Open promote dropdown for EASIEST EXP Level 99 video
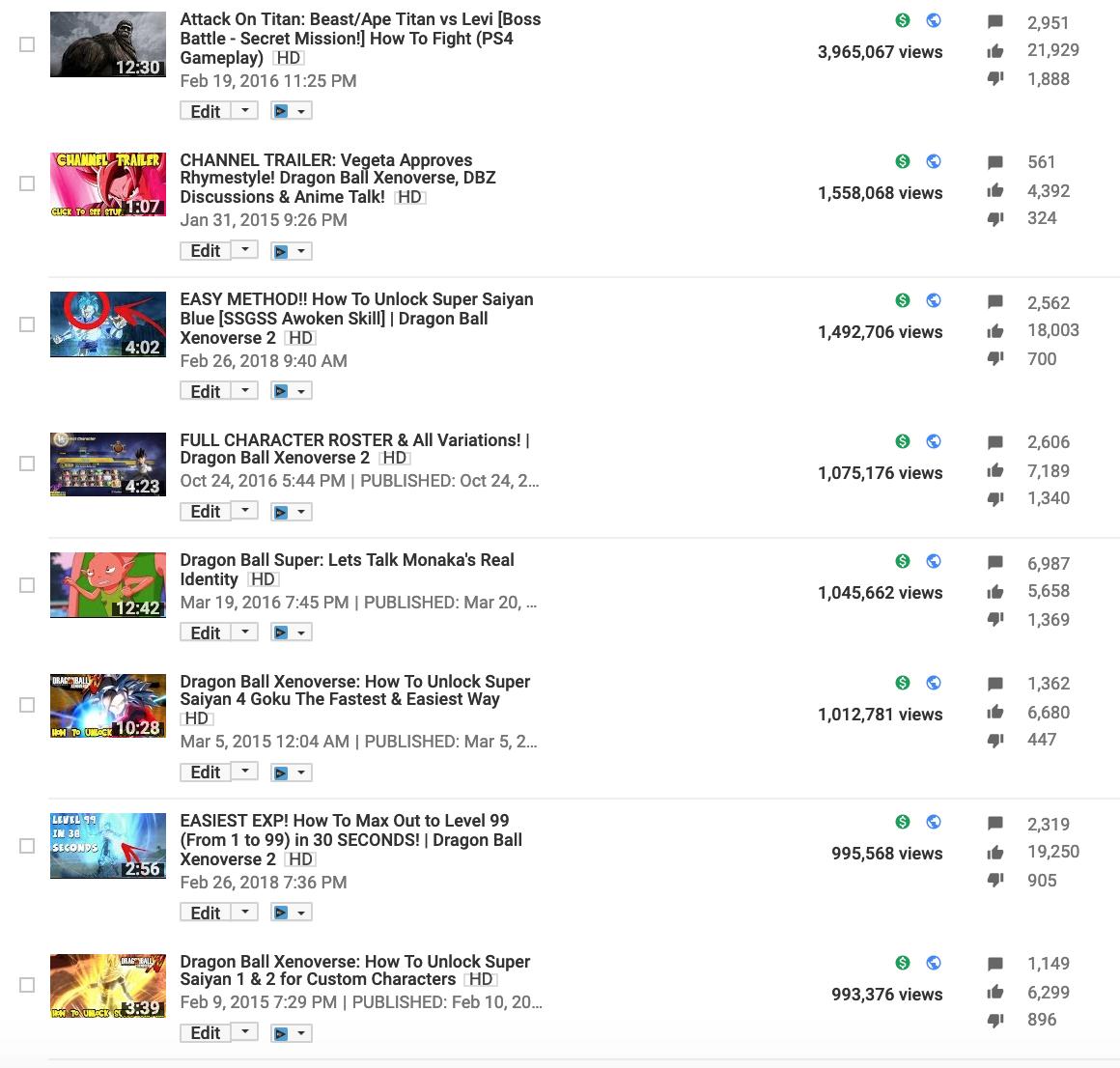This screenshot has height=1068, width=1120. point(292,913)
